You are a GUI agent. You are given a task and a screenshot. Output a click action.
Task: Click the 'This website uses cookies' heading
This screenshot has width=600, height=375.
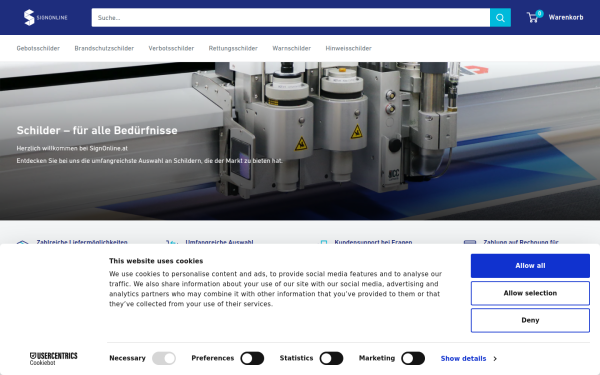click(156, 261)
